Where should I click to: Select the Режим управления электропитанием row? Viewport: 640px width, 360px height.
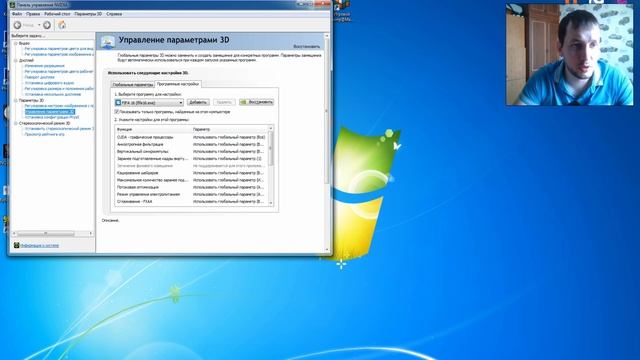pos(191,194)
